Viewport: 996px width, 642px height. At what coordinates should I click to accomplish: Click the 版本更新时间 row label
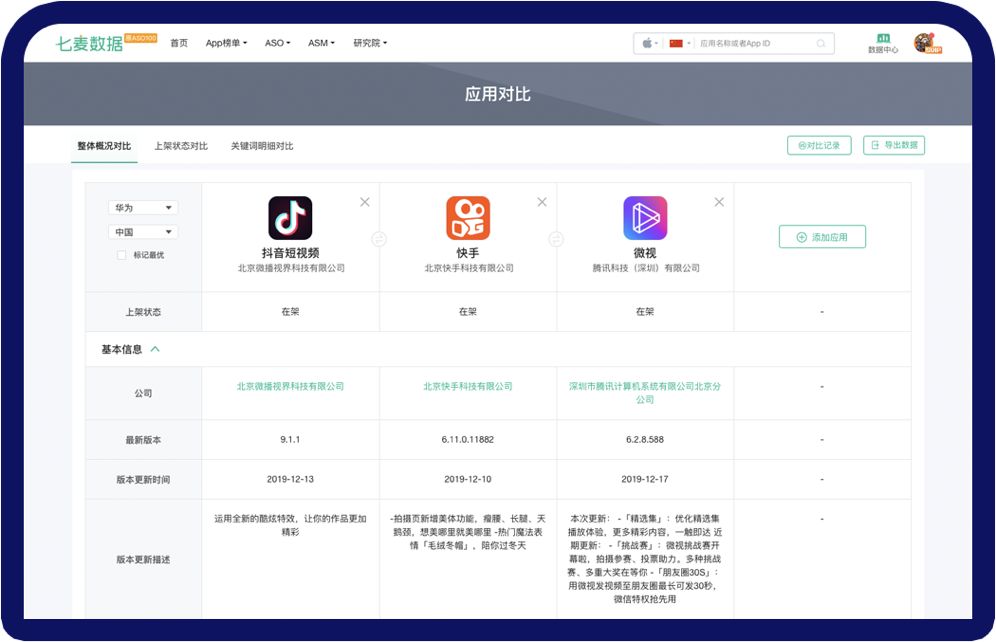pyautogui.click(x=143, y=479)
